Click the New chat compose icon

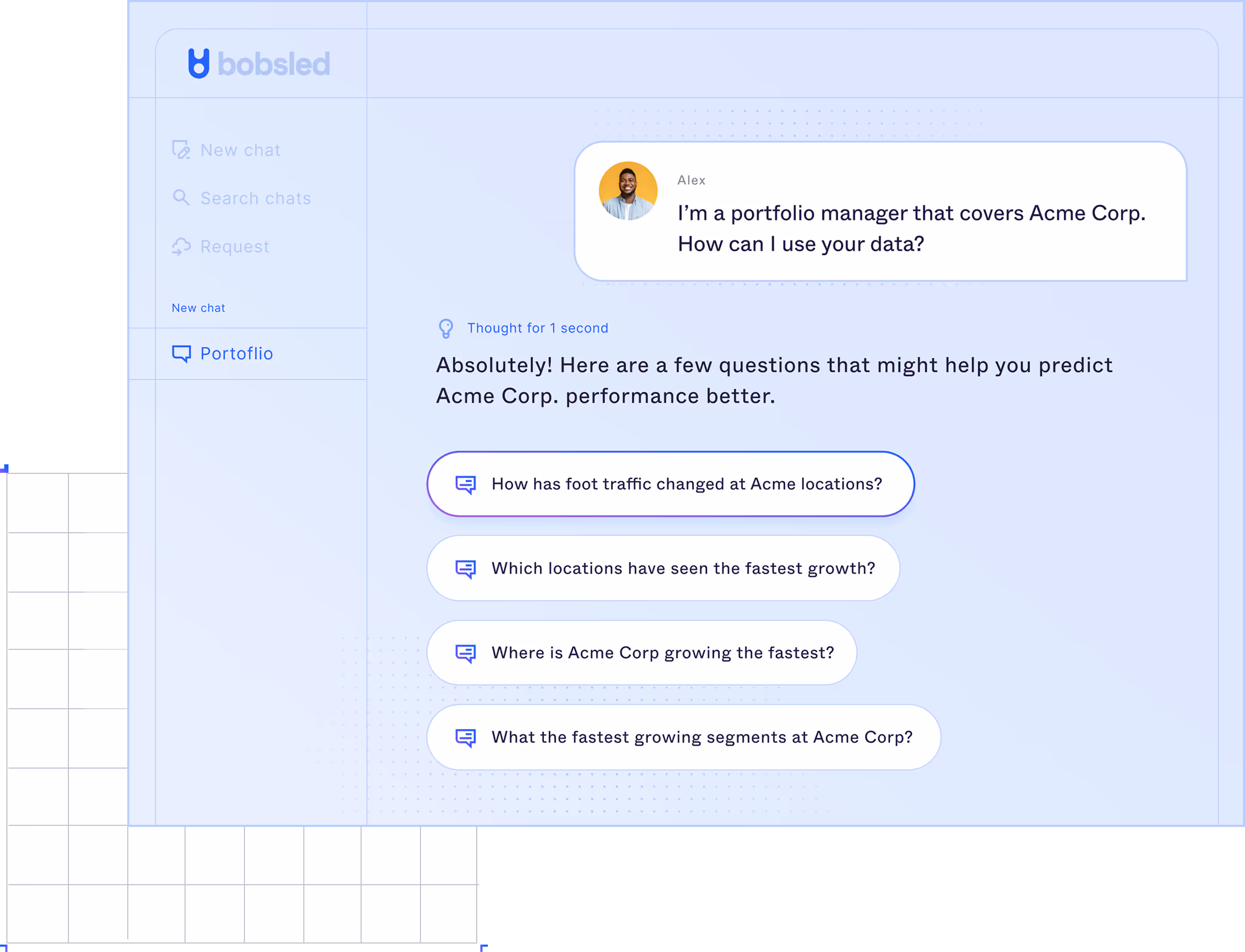coord(181,149)
